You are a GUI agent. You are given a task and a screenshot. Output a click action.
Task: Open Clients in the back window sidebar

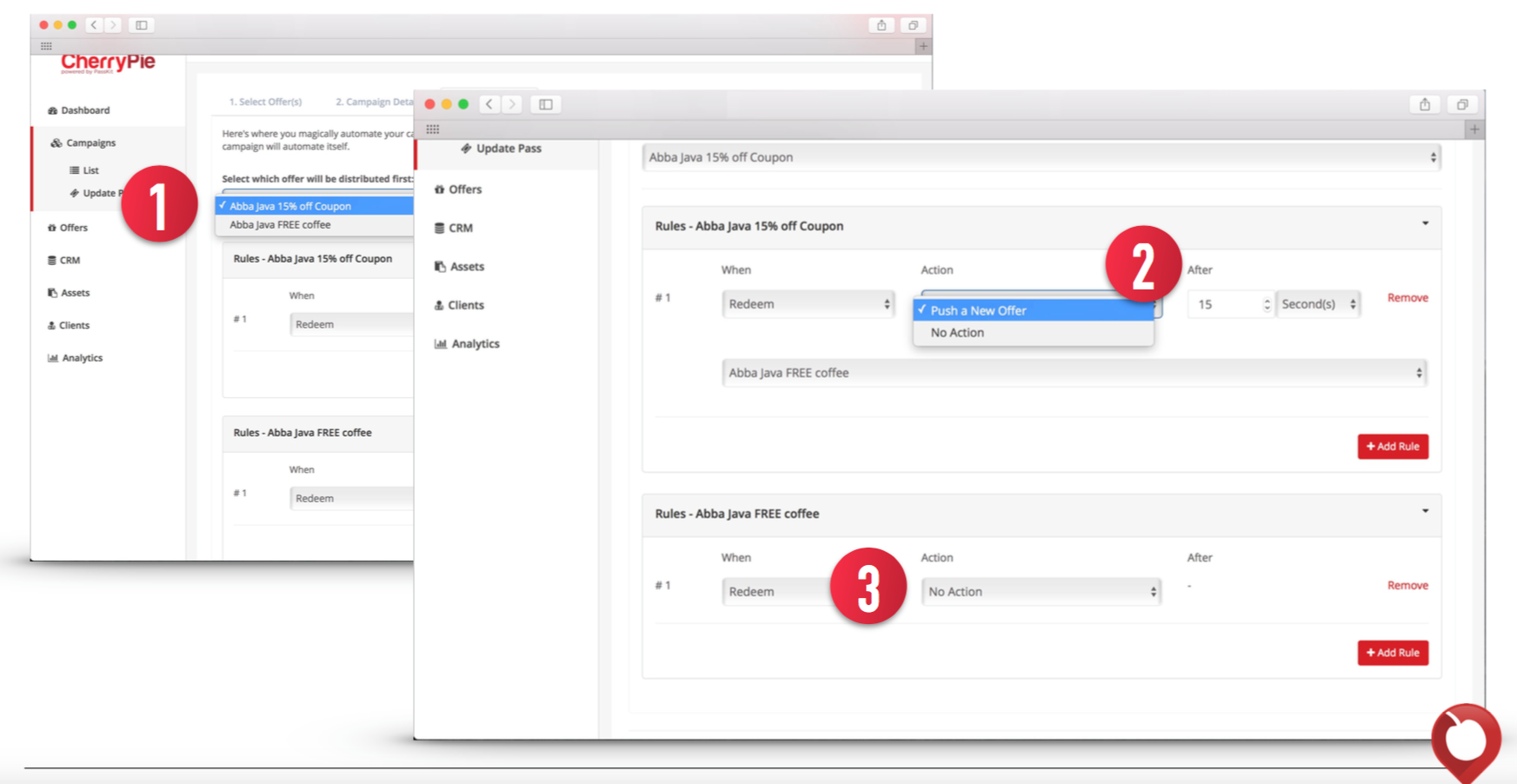(74, 325)
